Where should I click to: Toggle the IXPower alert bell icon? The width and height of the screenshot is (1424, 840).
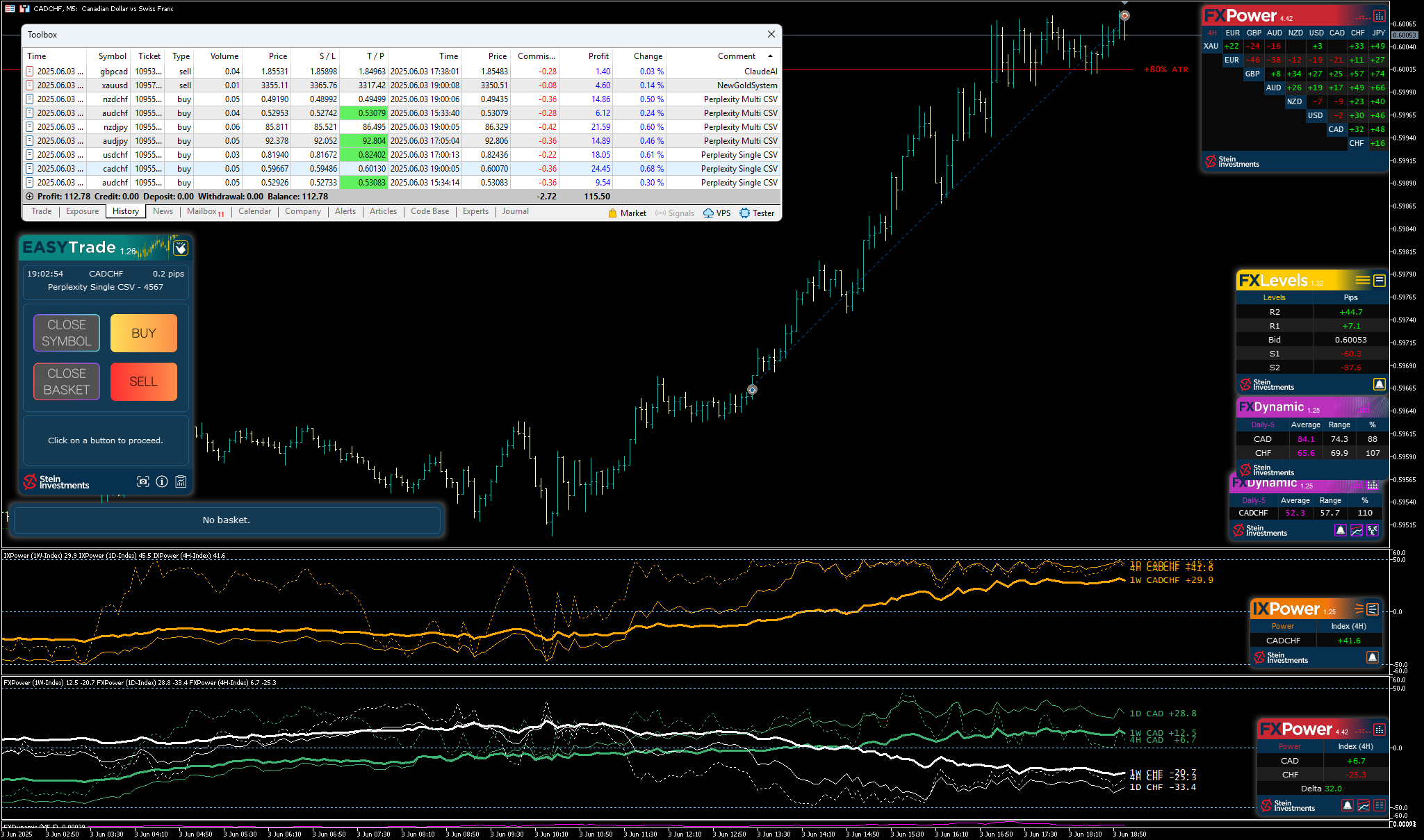(x=1372, y=657)
